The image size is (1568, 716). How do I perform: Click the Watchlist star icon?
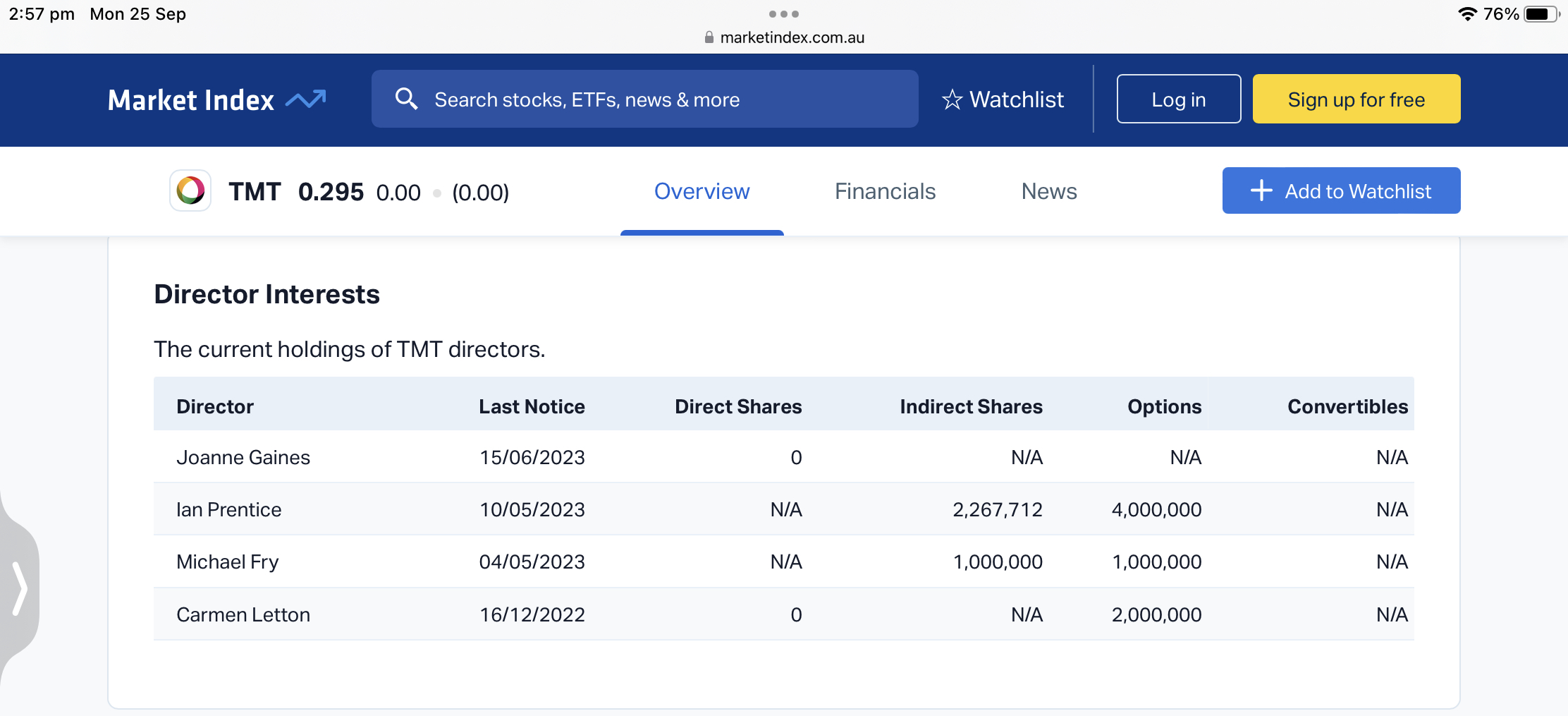(x=952, y=99)
